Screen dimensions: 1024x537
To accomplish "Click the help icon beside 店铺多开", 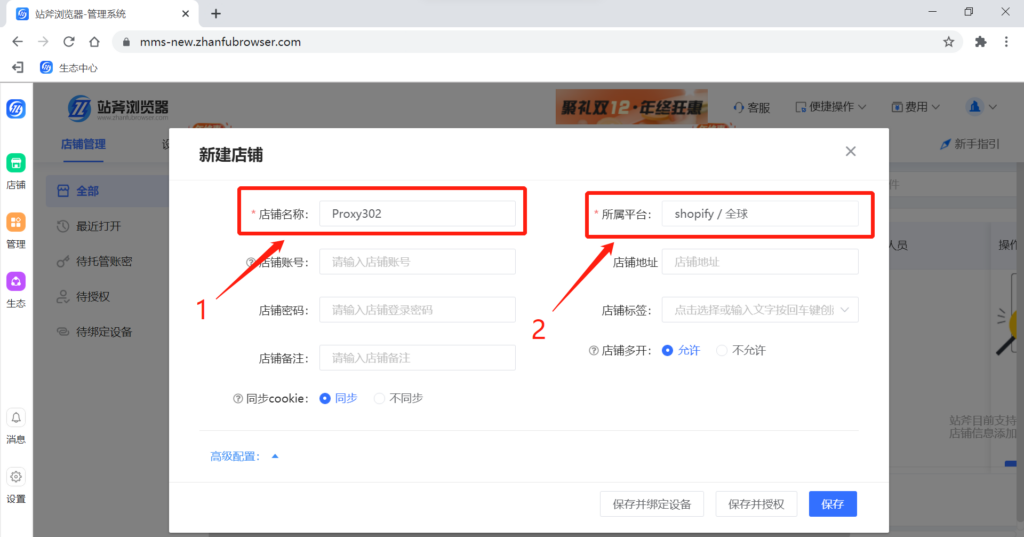I will pos(593,350).
